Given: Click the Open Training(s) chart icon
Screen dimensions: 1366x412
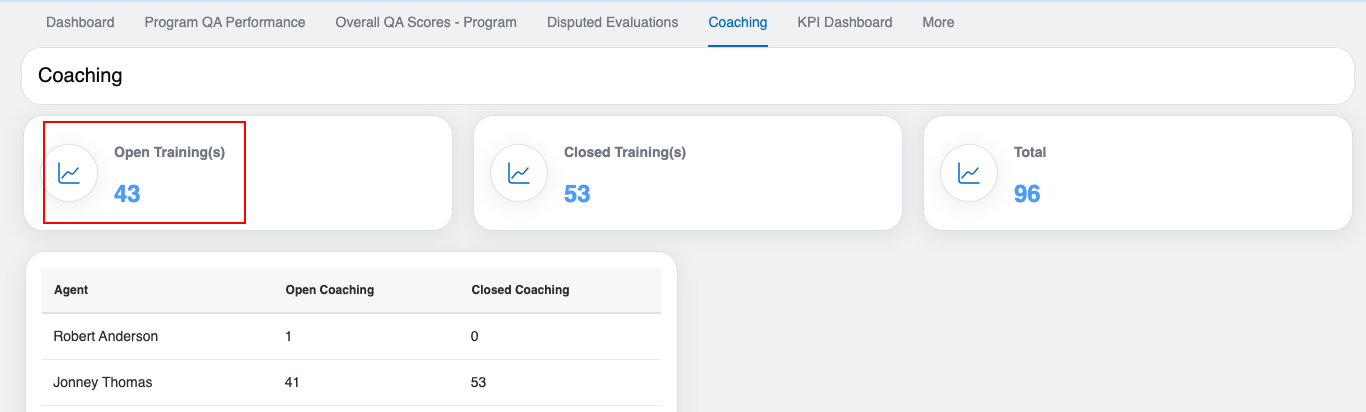Looking at the screenshot, I should (x=69, y=173).
